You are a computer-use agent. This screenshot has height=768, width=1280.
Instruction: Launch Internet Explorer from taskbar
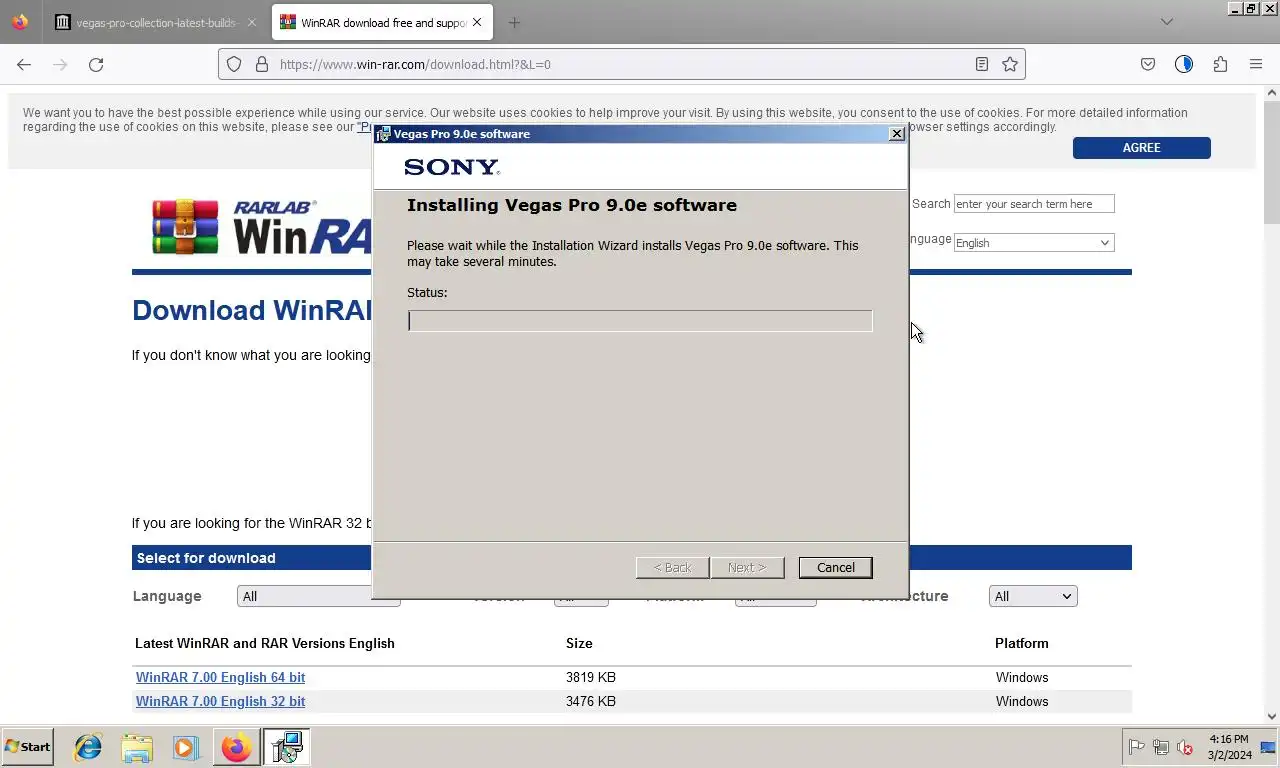88,747
